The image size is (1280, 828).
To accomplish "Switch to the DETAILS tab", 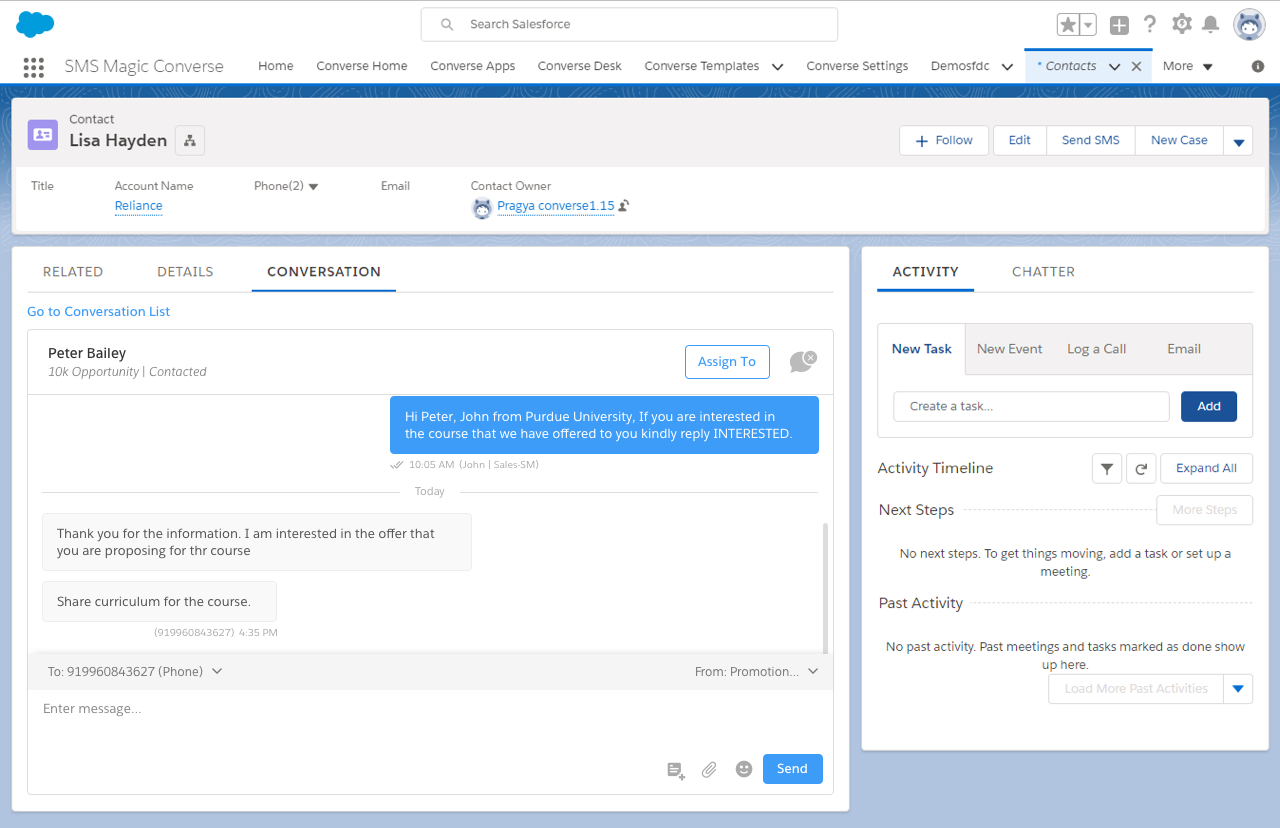I will pos(185,272).
